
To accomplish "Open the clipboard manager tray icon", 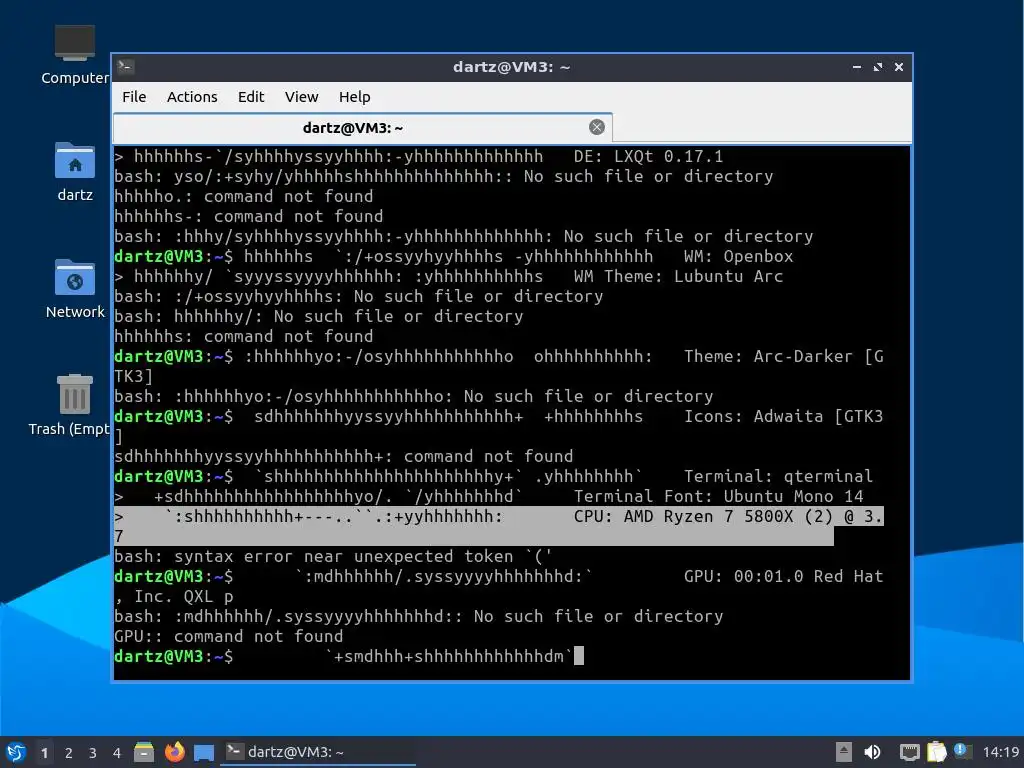I will 936,752.
